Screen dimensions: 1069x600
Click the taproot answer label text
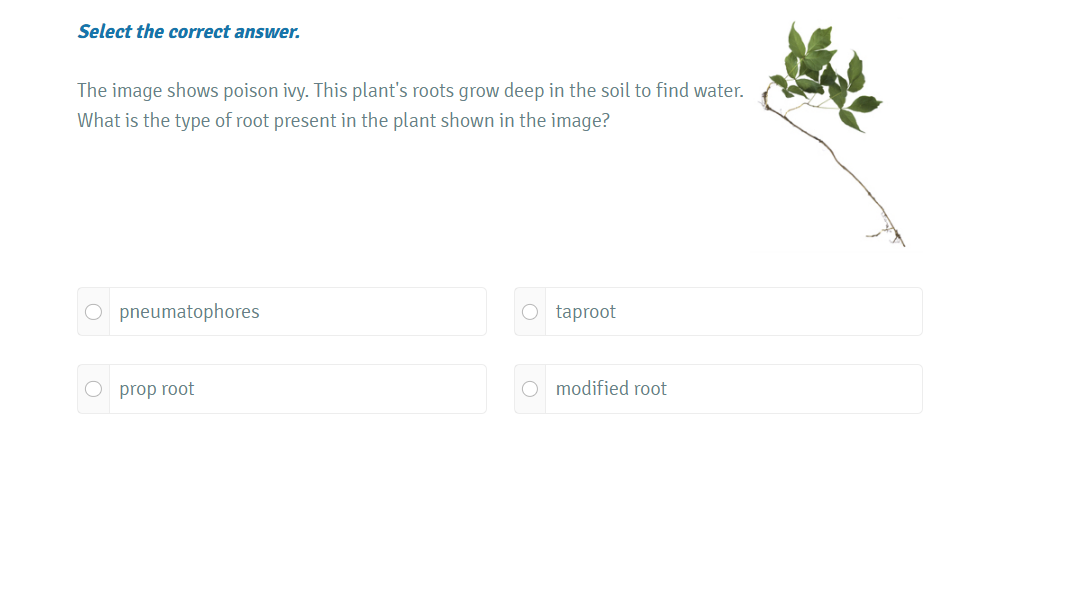(586, 312)
